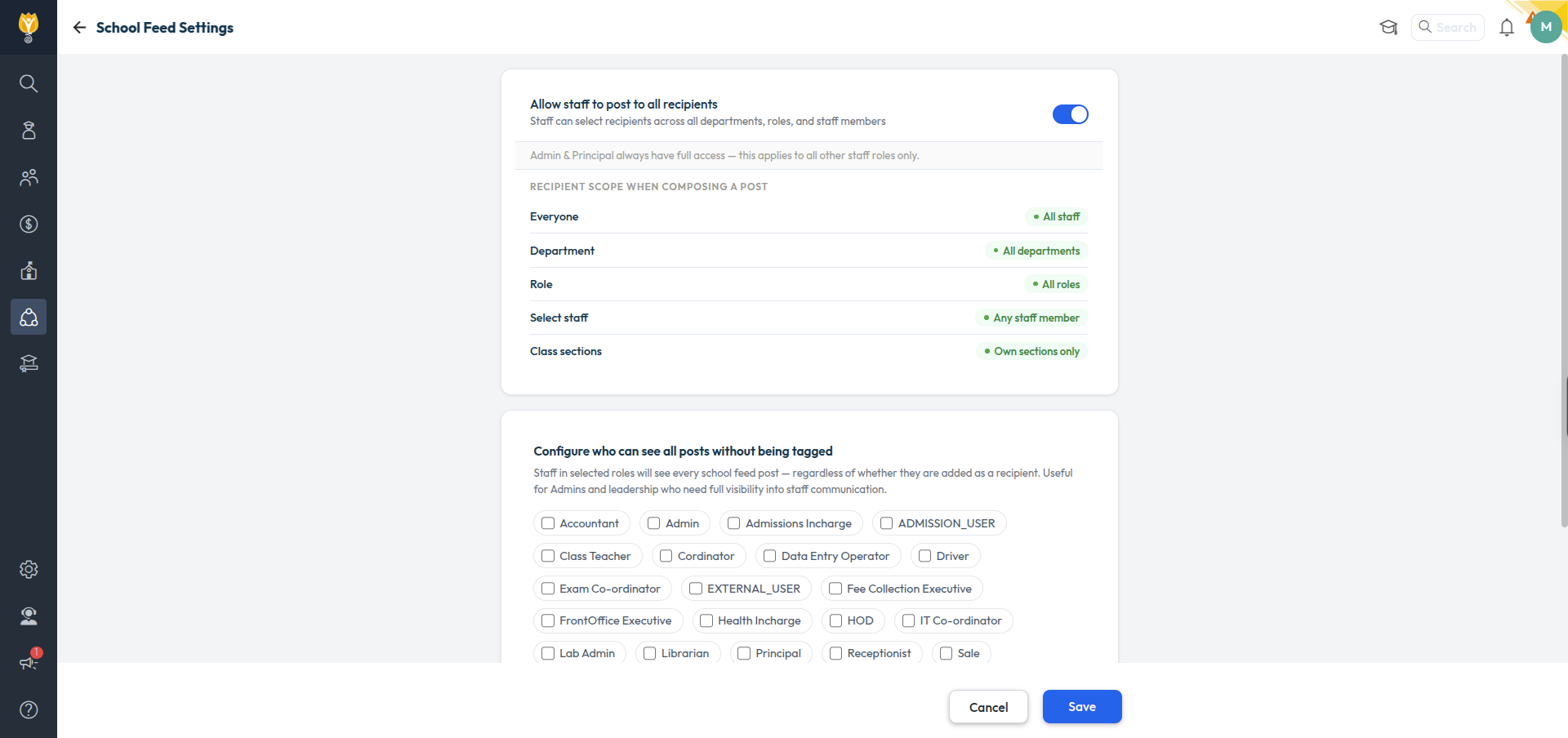
Task: Click the Cancel button
Action: click(x=988, y=707)
